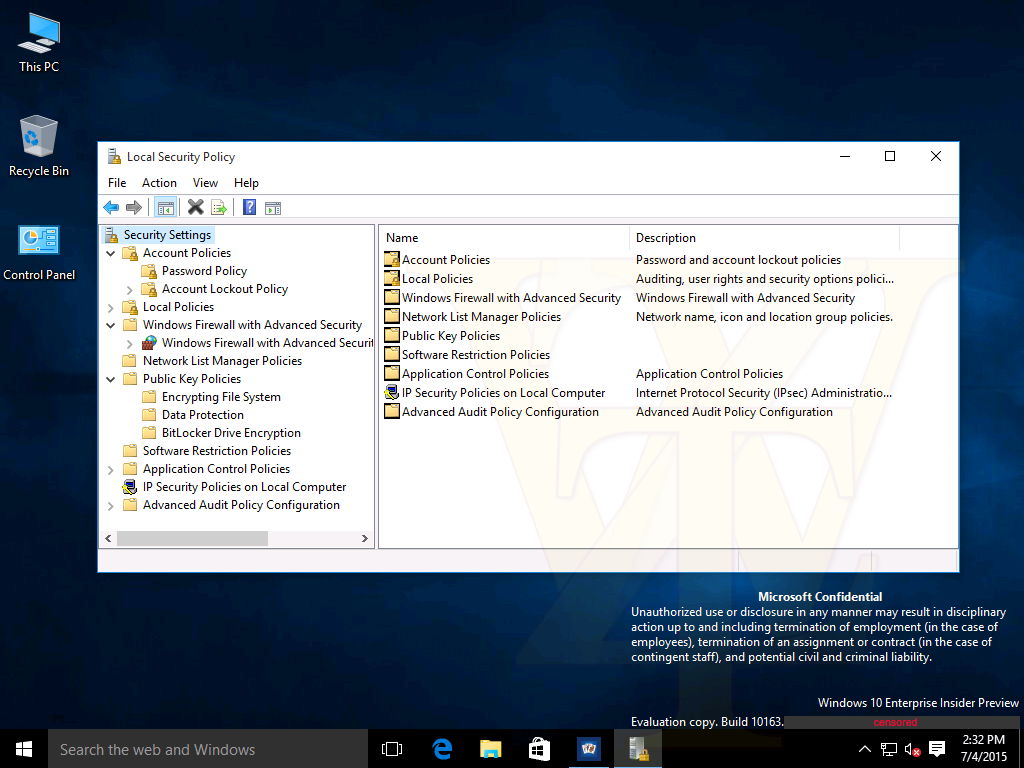Expand the Application Control Policies tree node
1024x768 pixels.
tap(110, 470)
